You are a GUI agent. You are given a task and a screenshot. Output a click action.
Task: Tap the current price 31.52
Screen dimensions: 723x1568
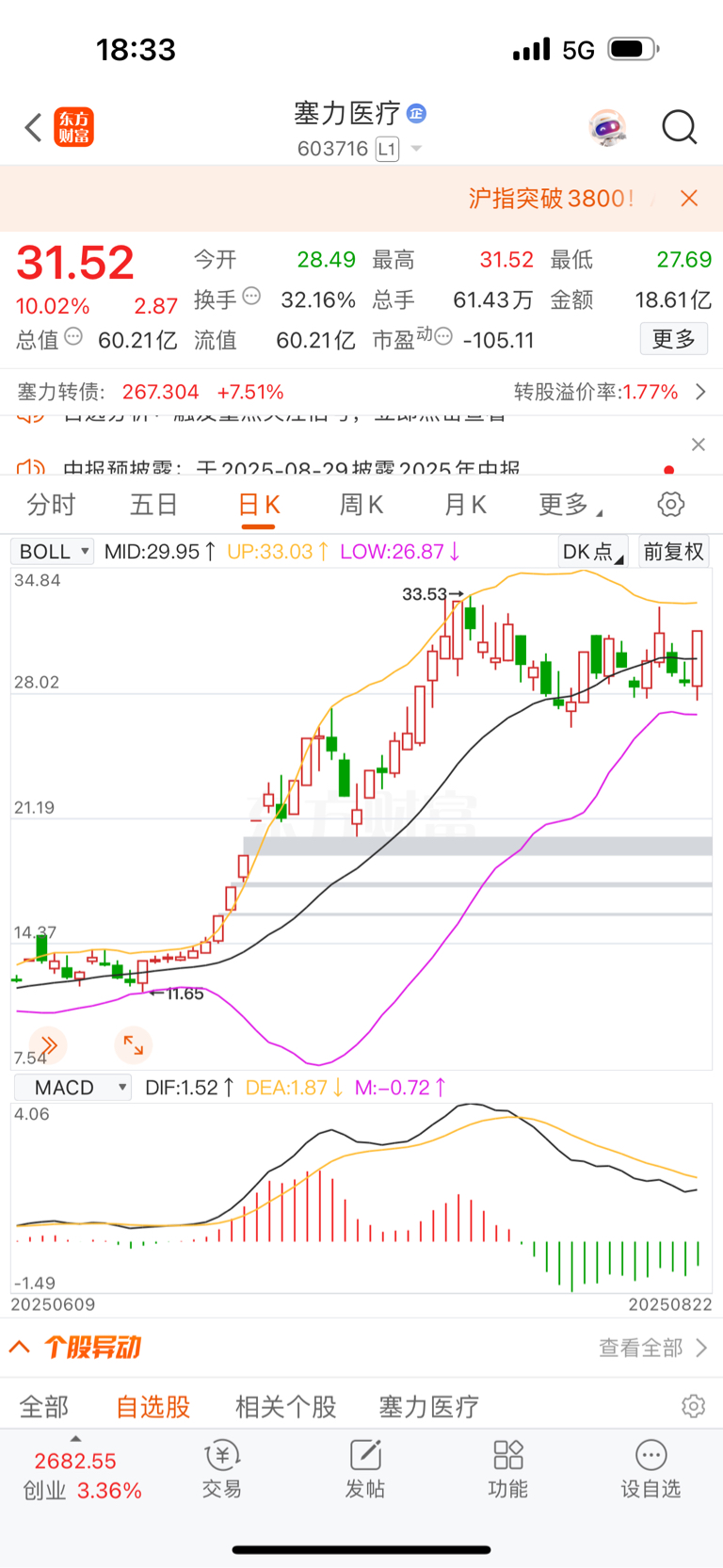[x=75, y=263]
